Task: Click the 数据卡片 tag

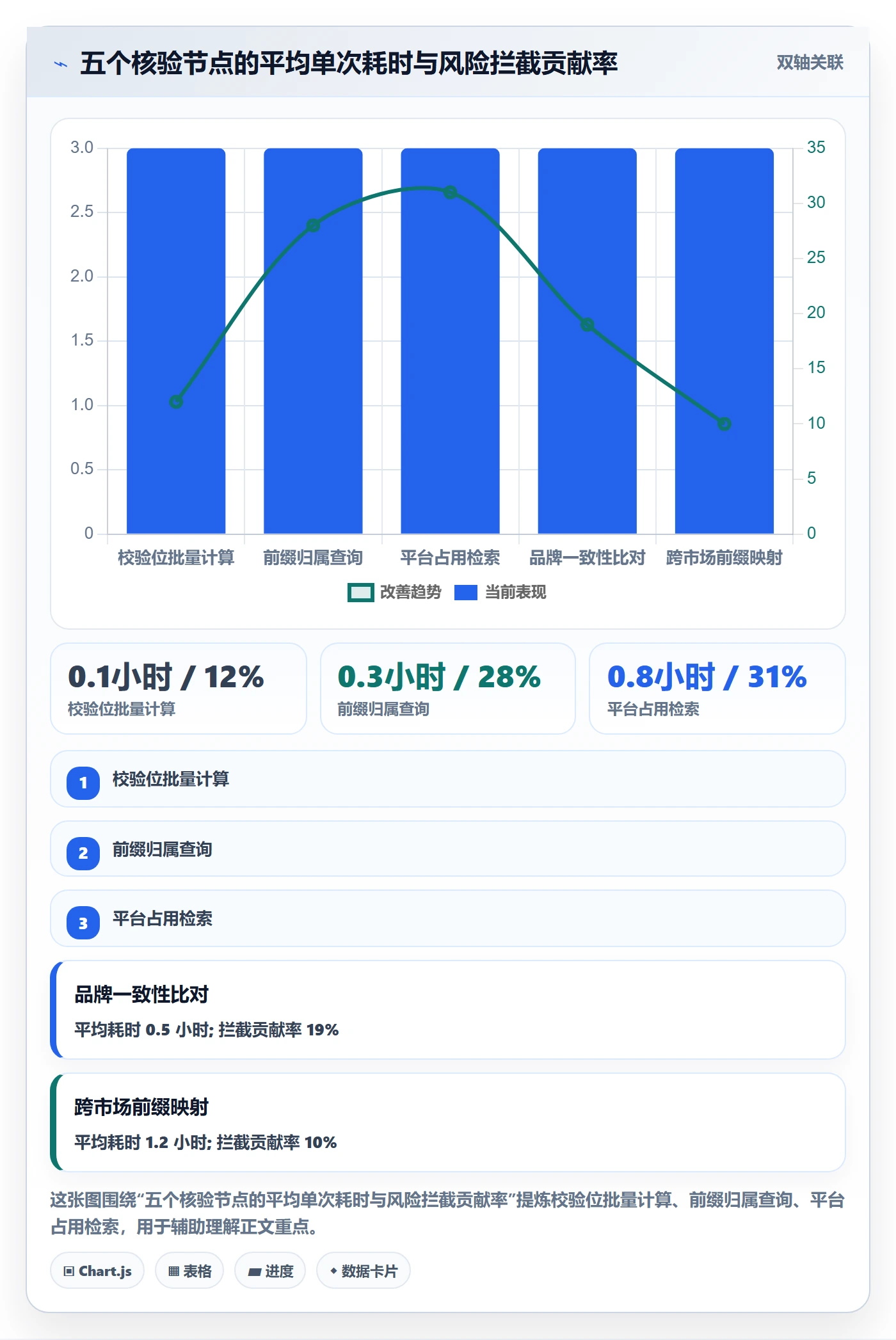Action: click(x=364, y=1271)
